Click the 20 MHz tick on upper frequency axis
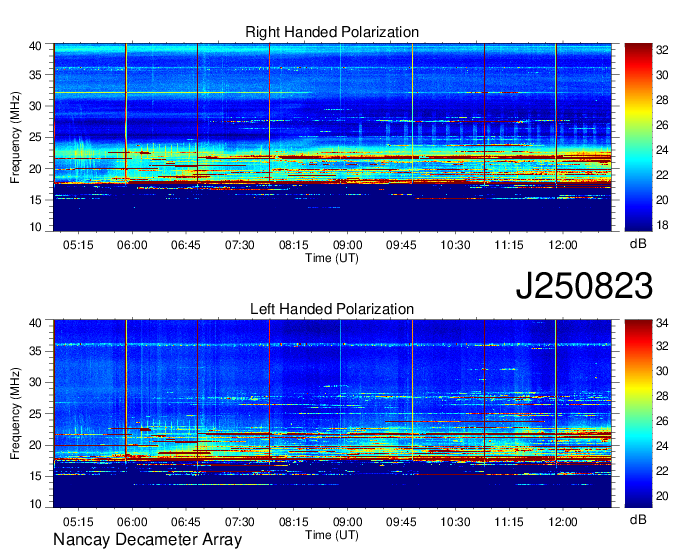Image resolution: width=680 pixels, height=552 pixels. pyautogui.click(x=35, y=169)
